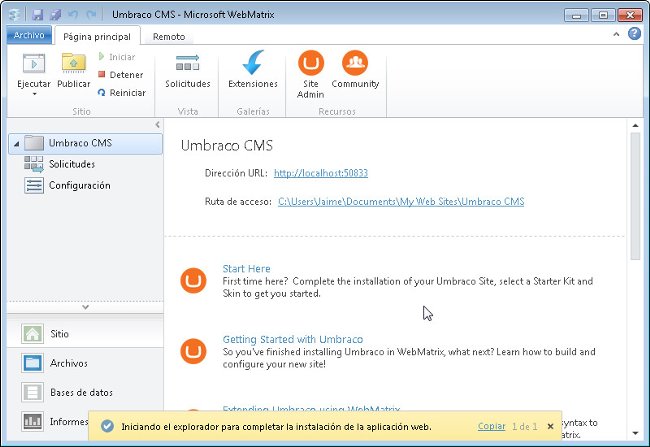Open Getting Started with Umbraco link

pyautogui.click(x=293, y=339)
